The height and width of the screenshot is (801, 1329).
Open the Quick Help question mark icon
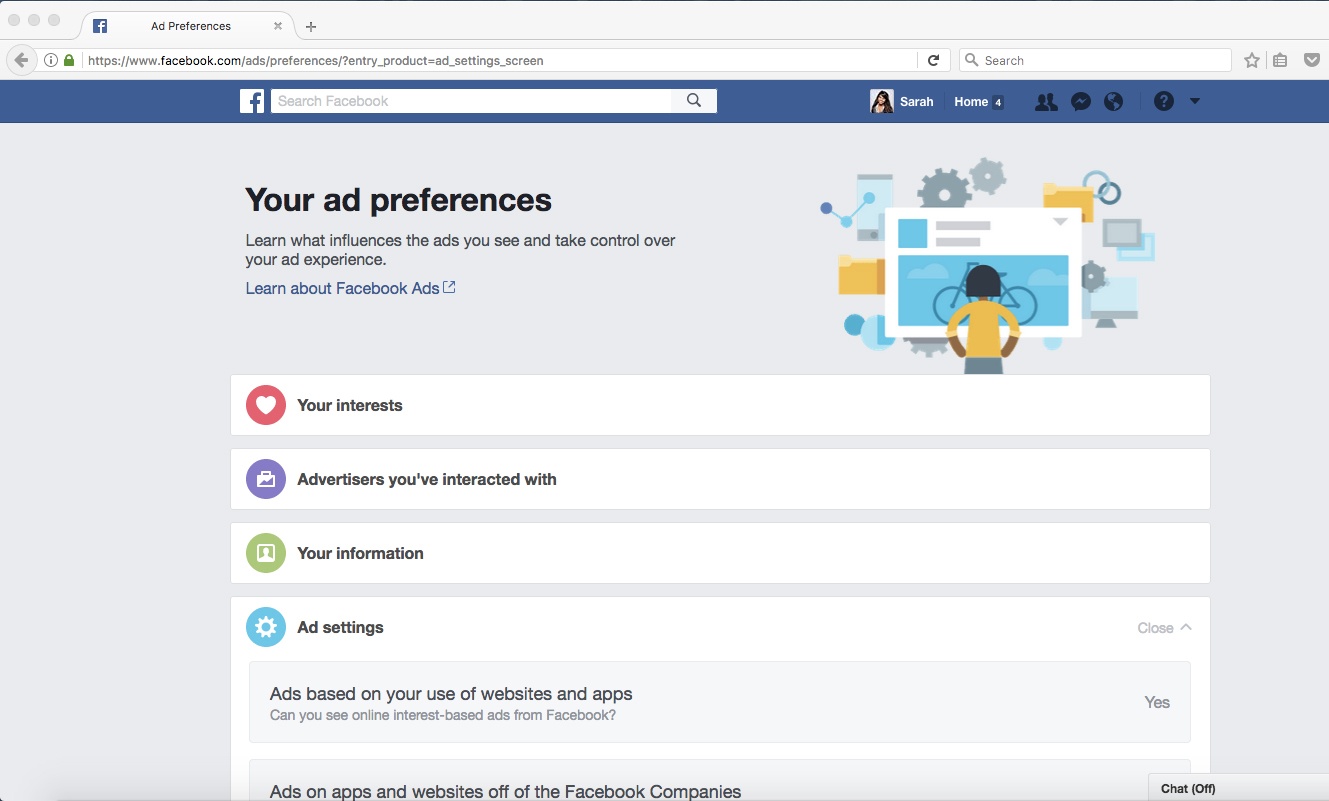tap(1163, 101)
